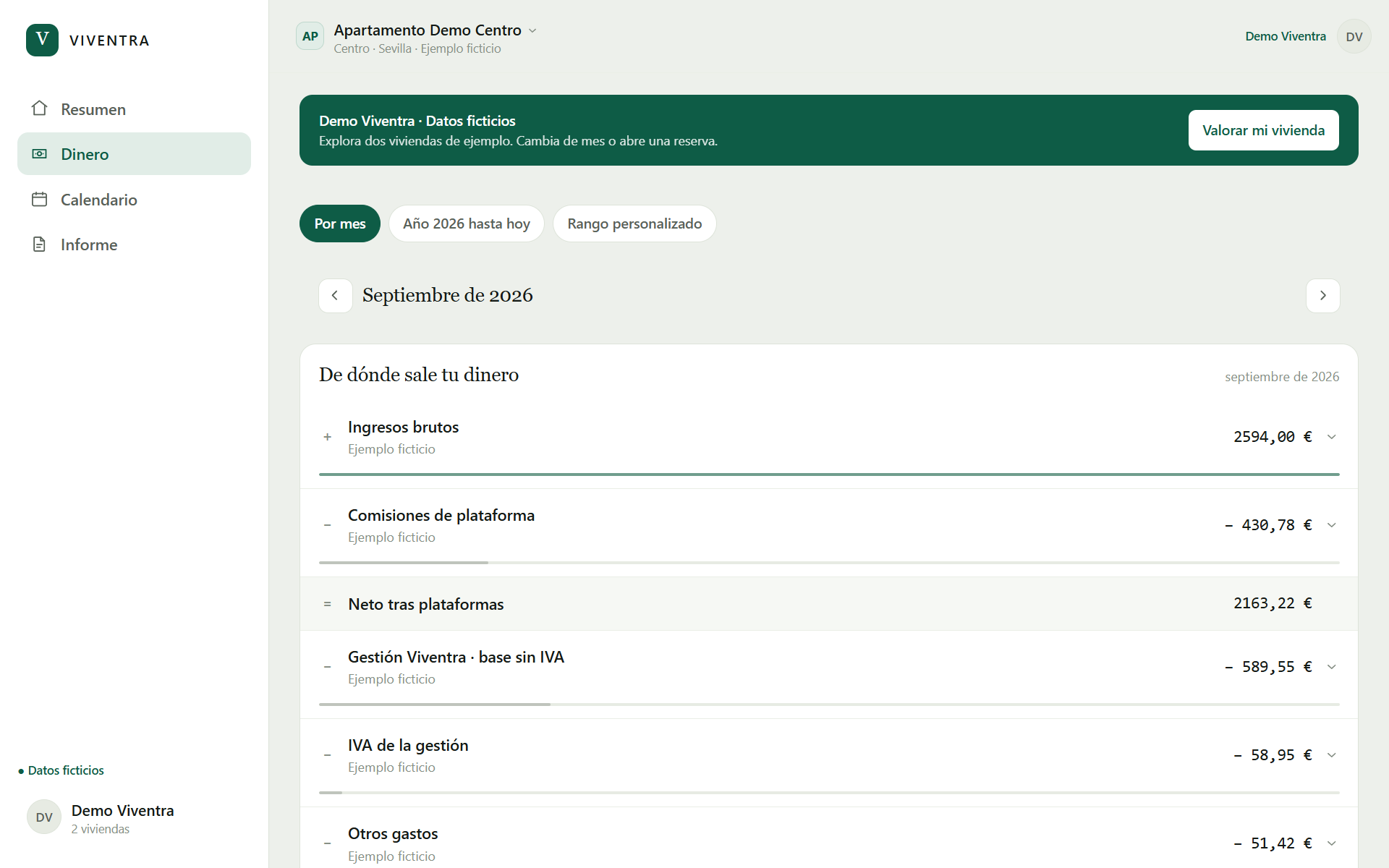The width and height of the screenshot is (1389, 868).
Task: Select the Por mes view
Action: (340, 224)
